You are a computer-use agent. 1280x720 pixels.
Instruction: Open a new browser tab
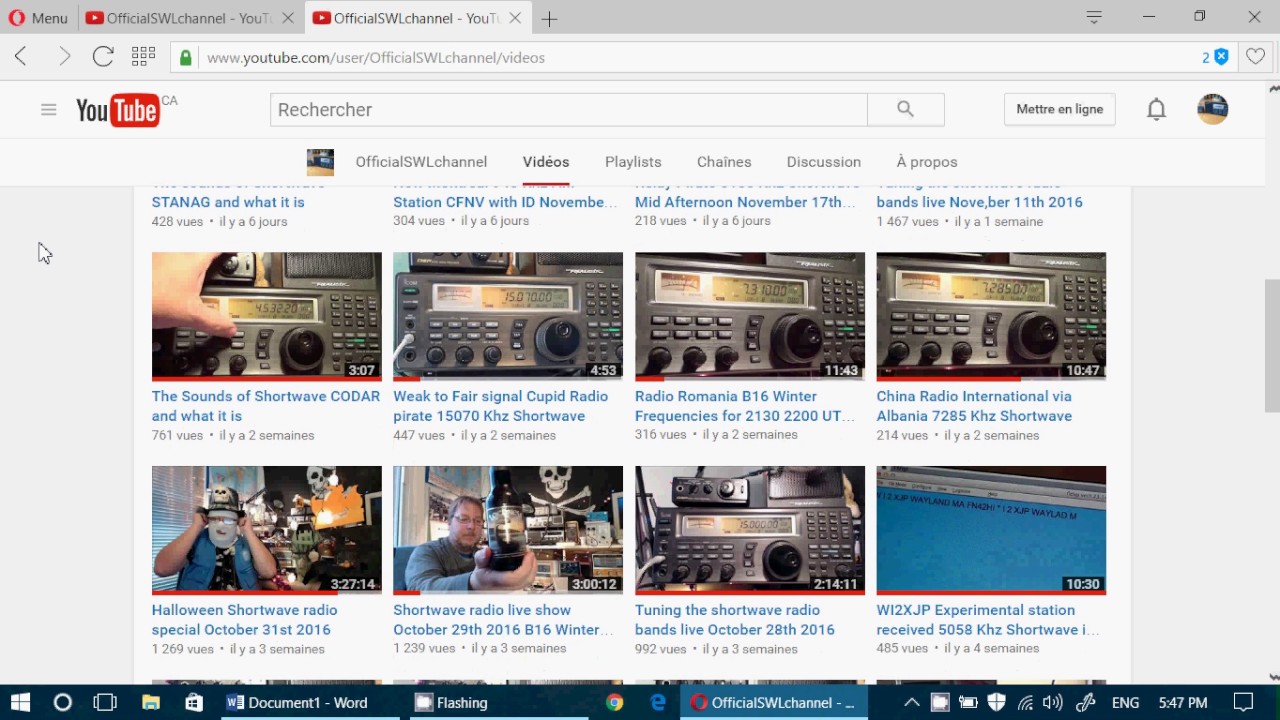[x=549, y=18]
